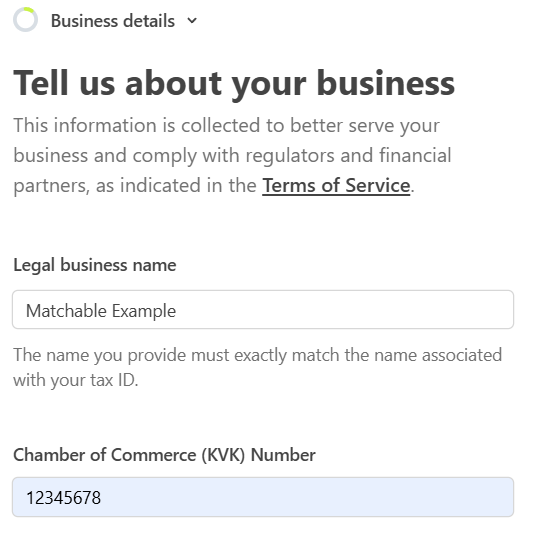Click the tax ID helper text
This screenshot has height=535, width=533.
(x=258, y=367)
